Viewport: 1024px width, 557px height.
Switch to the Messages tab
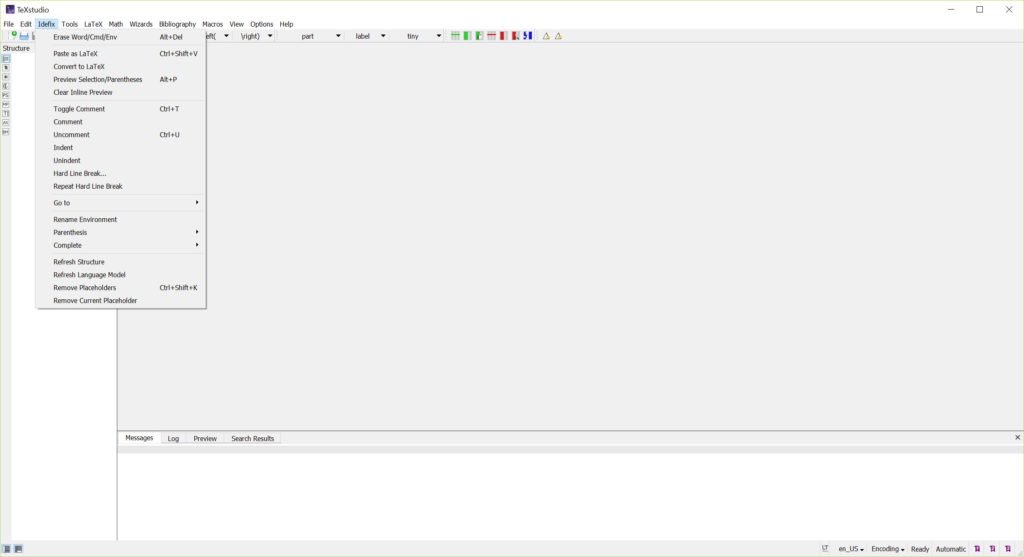[x=139, y=438]
